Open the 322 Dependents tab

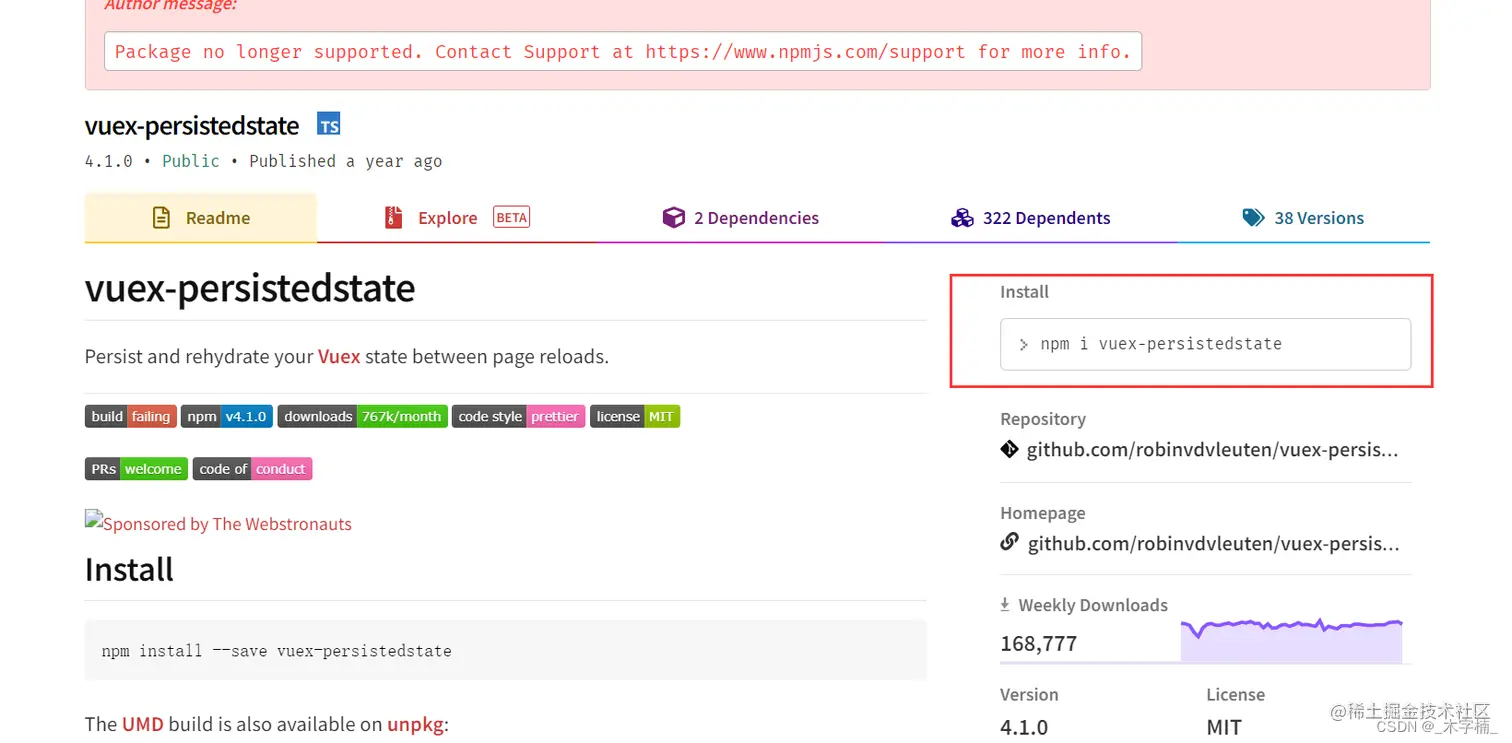click(x=1031, y=217)
